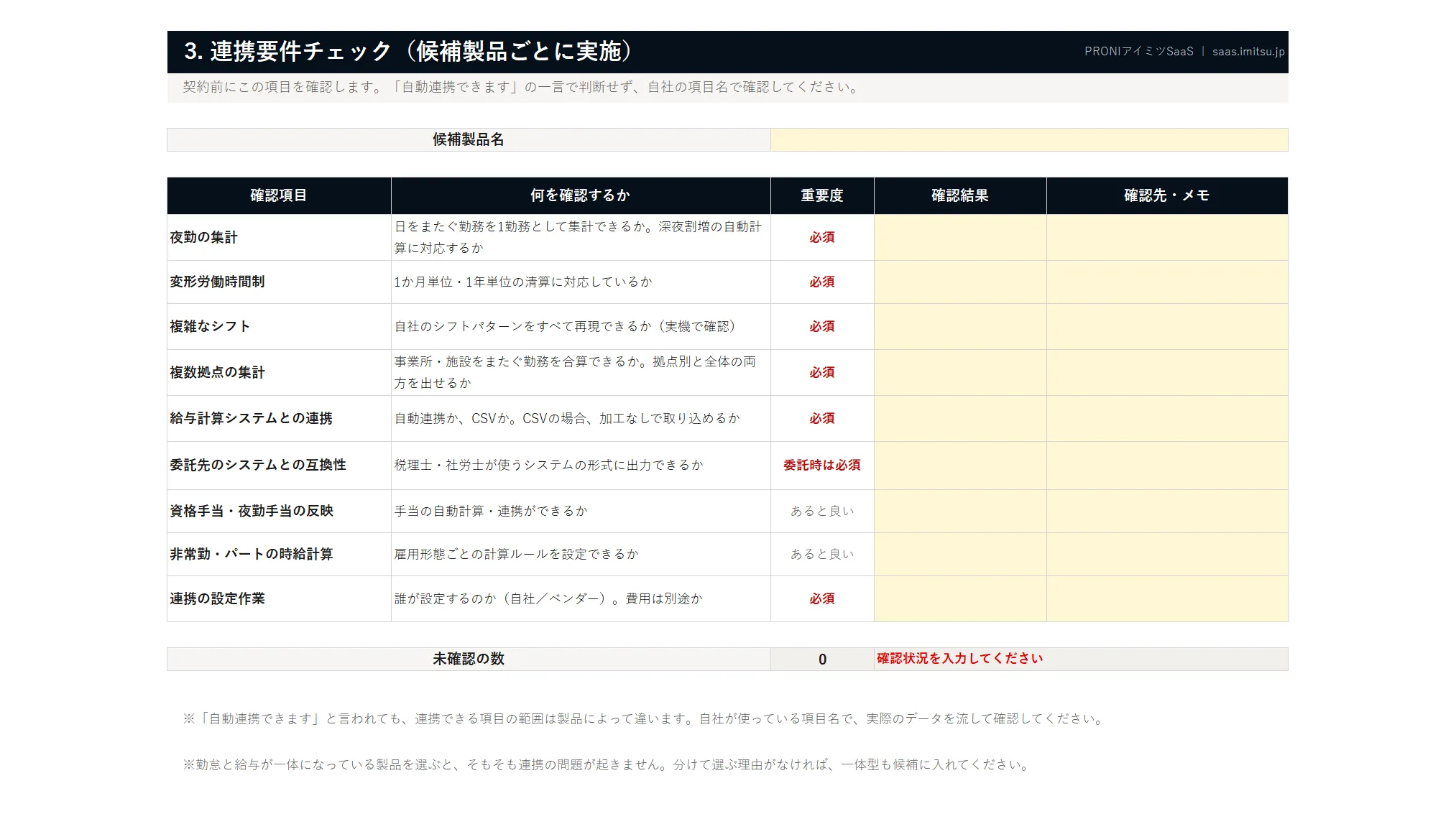Click the red 確認状況を入力してください message
This screenshot has width=1456, height=819.
[x=959, y=658]
